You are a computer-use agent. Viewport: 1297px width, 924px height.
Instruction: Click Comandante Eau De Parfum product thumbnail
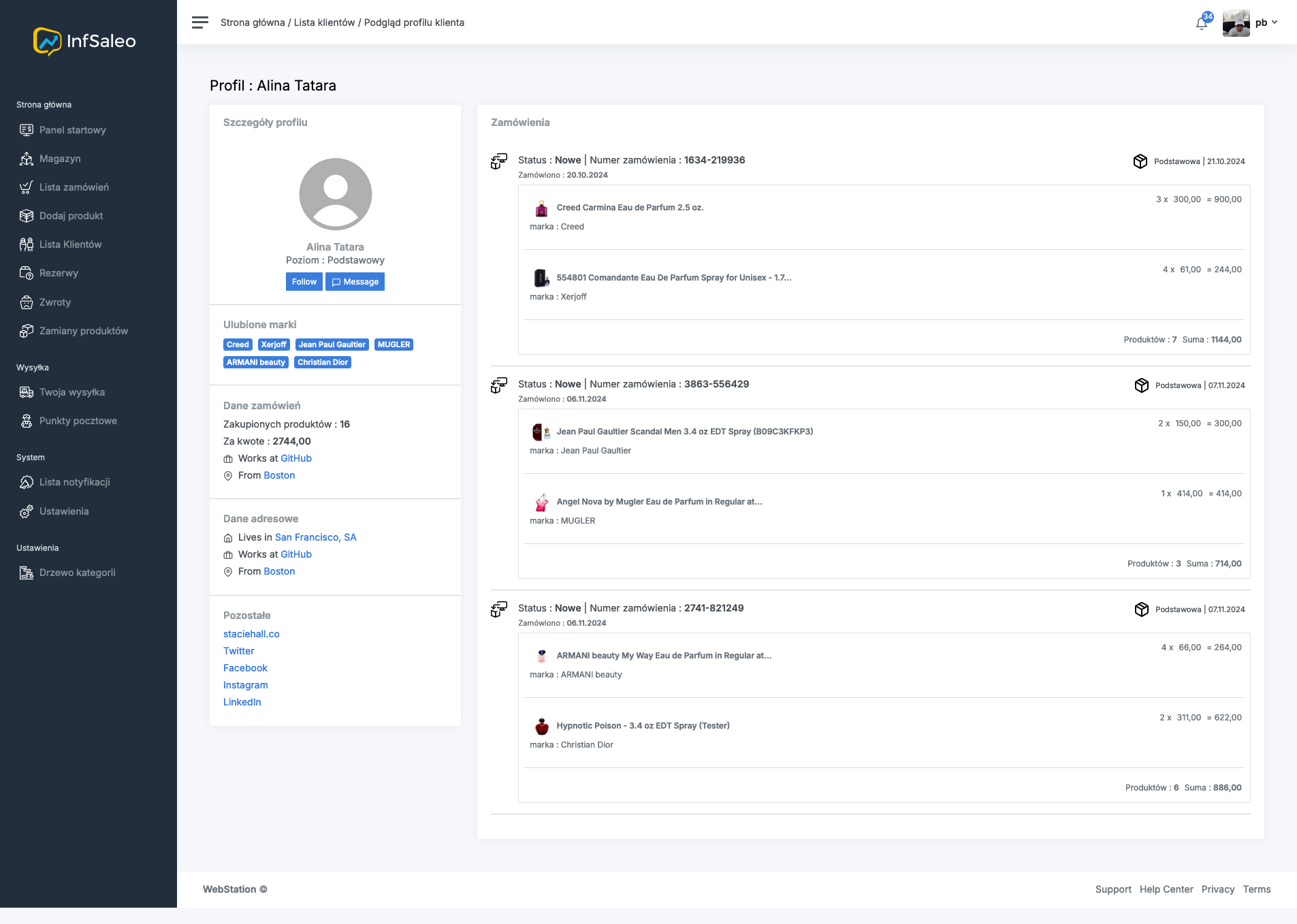point(541,278)
